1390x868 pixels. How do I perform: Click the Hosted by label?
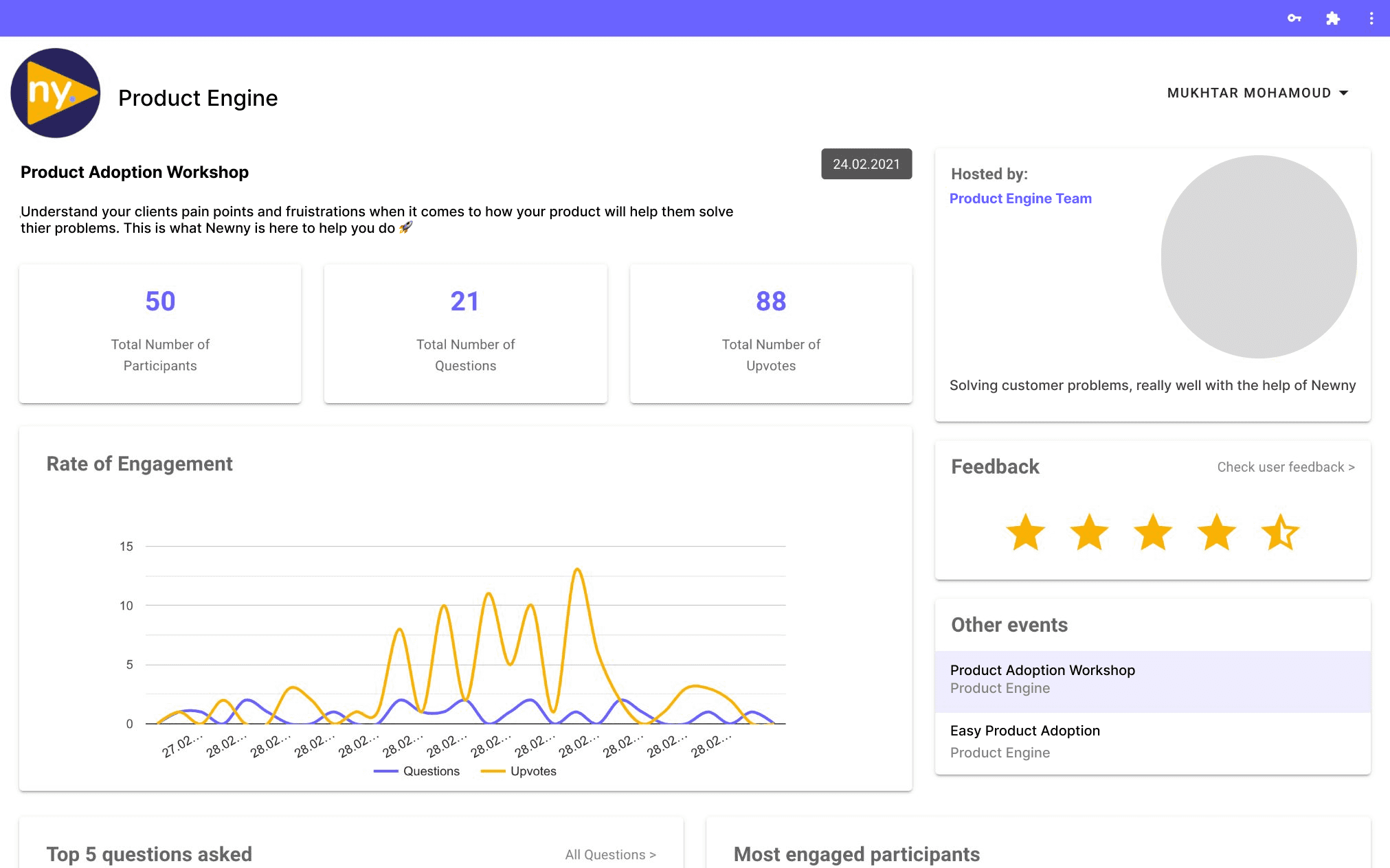pyautogui.click(x=989, y=174)
